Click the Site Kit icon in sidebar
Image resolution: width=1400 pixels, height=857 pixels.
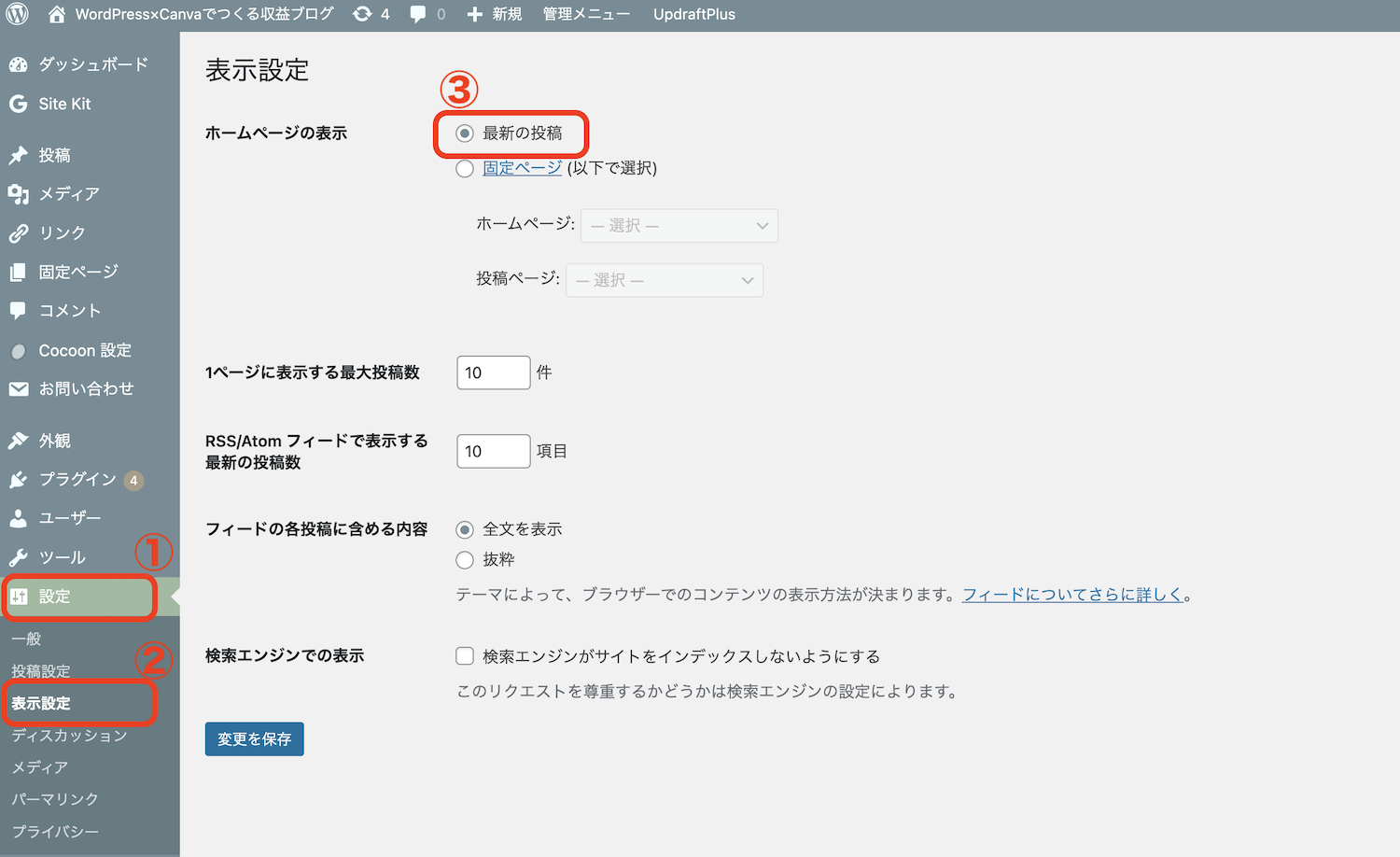[x=19, y=104]
